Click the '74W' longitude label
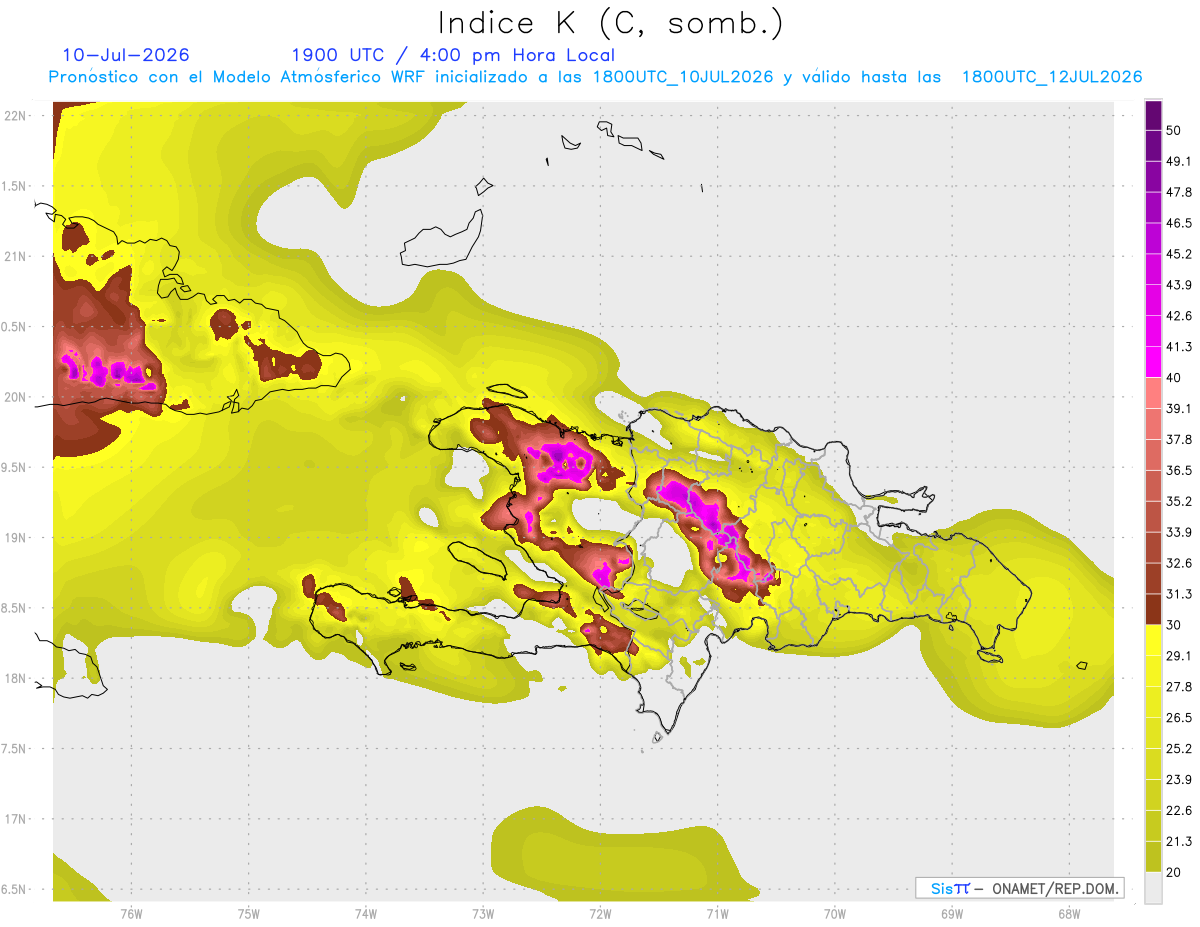Image resolution: width=1200 pixels, height=927 pixels. point(365,913)
